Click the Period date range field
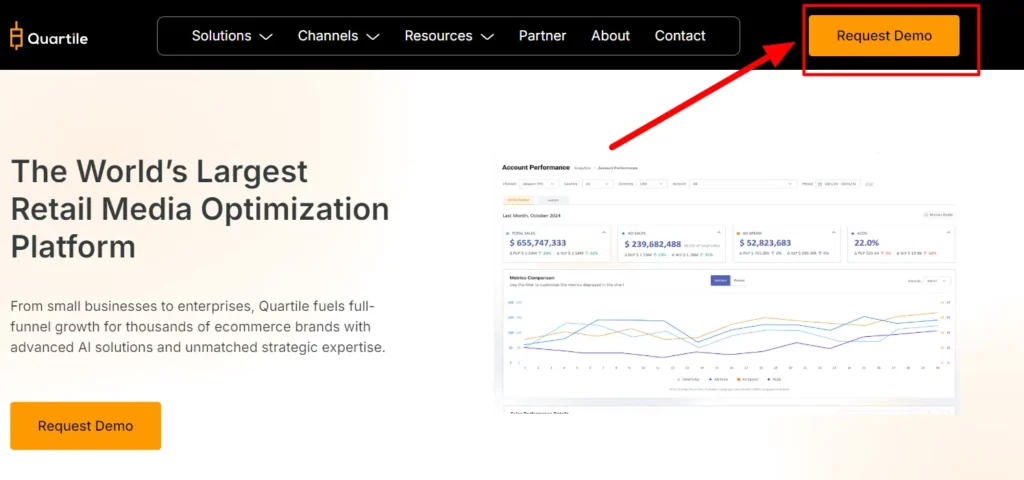The height and width of the screenshot is (480, 1024). [x=838, y=184]
